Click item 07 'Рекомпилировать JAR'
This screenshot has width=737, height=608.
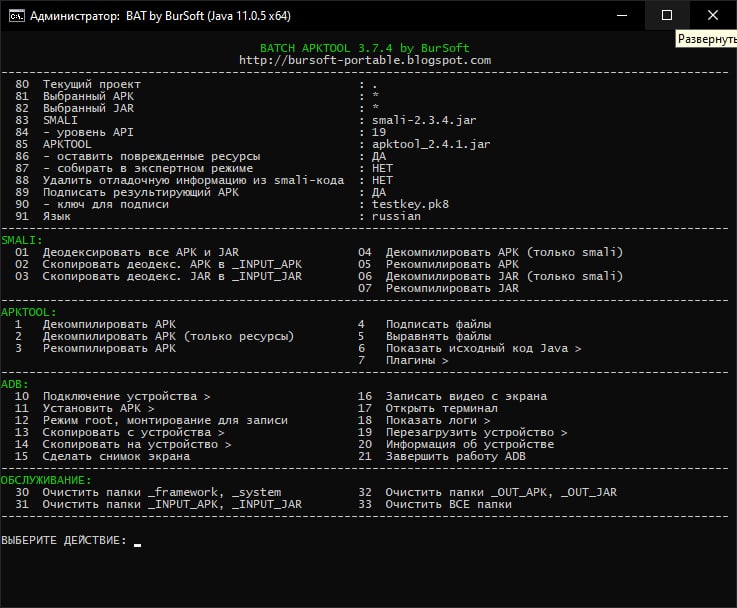click(x=438, y=288)
